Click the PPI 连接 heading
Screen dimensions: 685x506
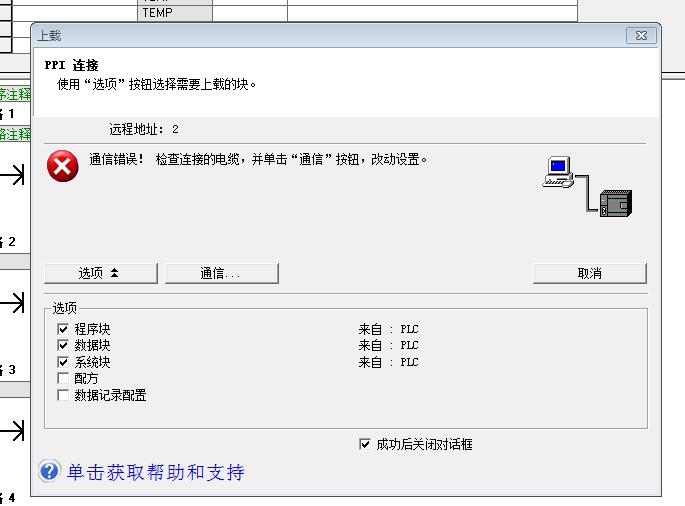click(x=71, y=65)
